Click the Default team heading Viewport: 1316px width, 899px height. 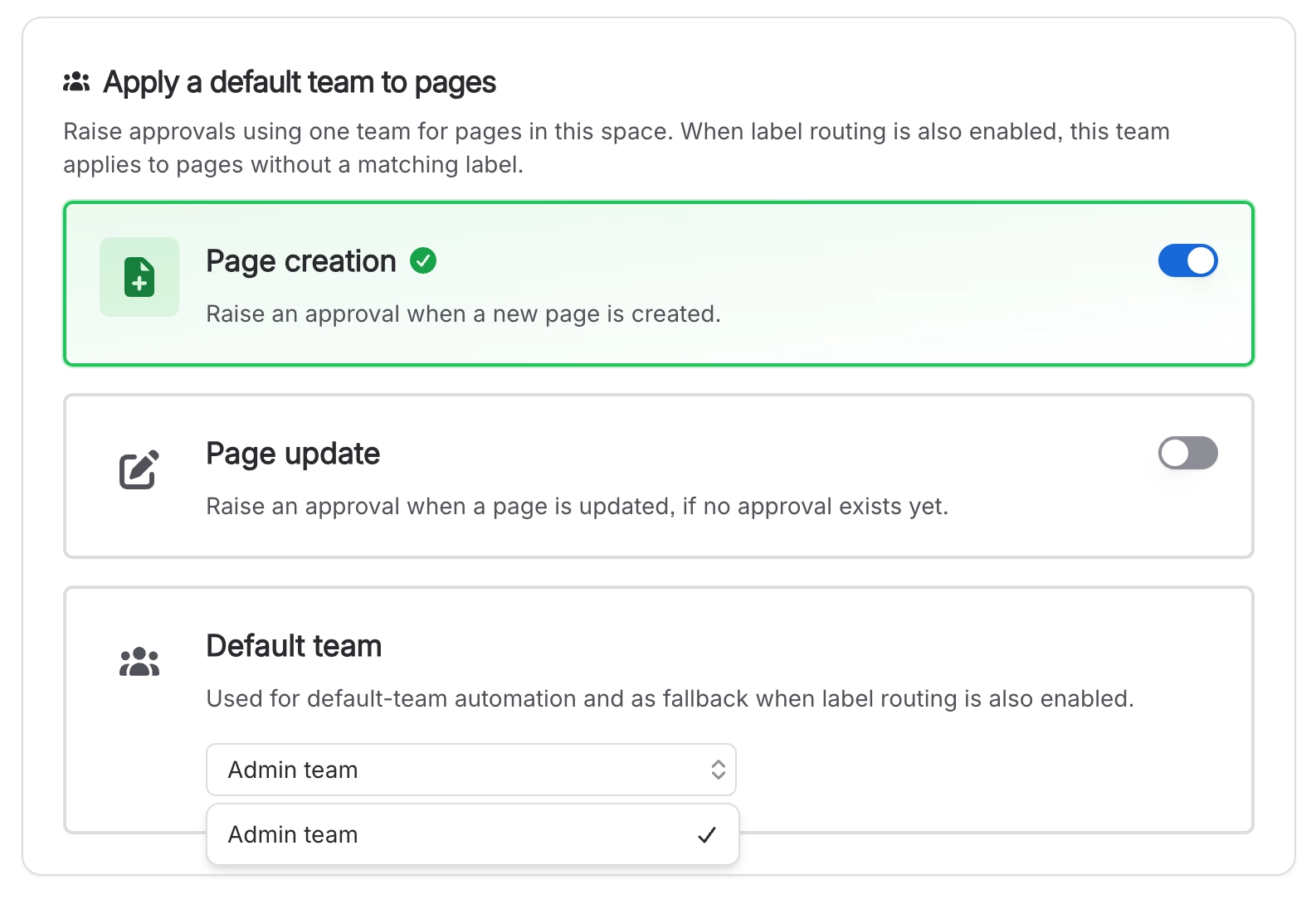(294, 646)
